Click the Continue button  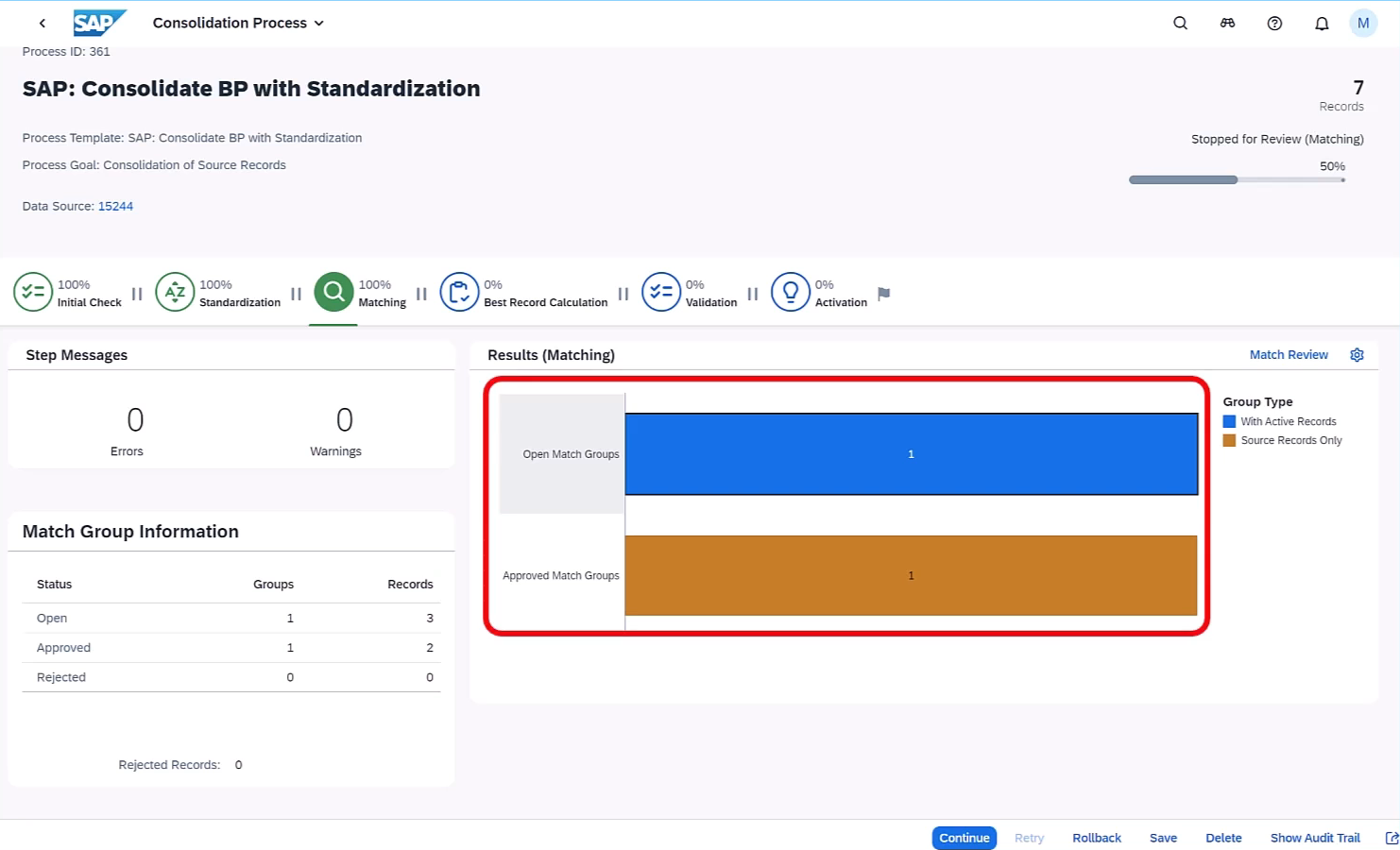(964, 838)
